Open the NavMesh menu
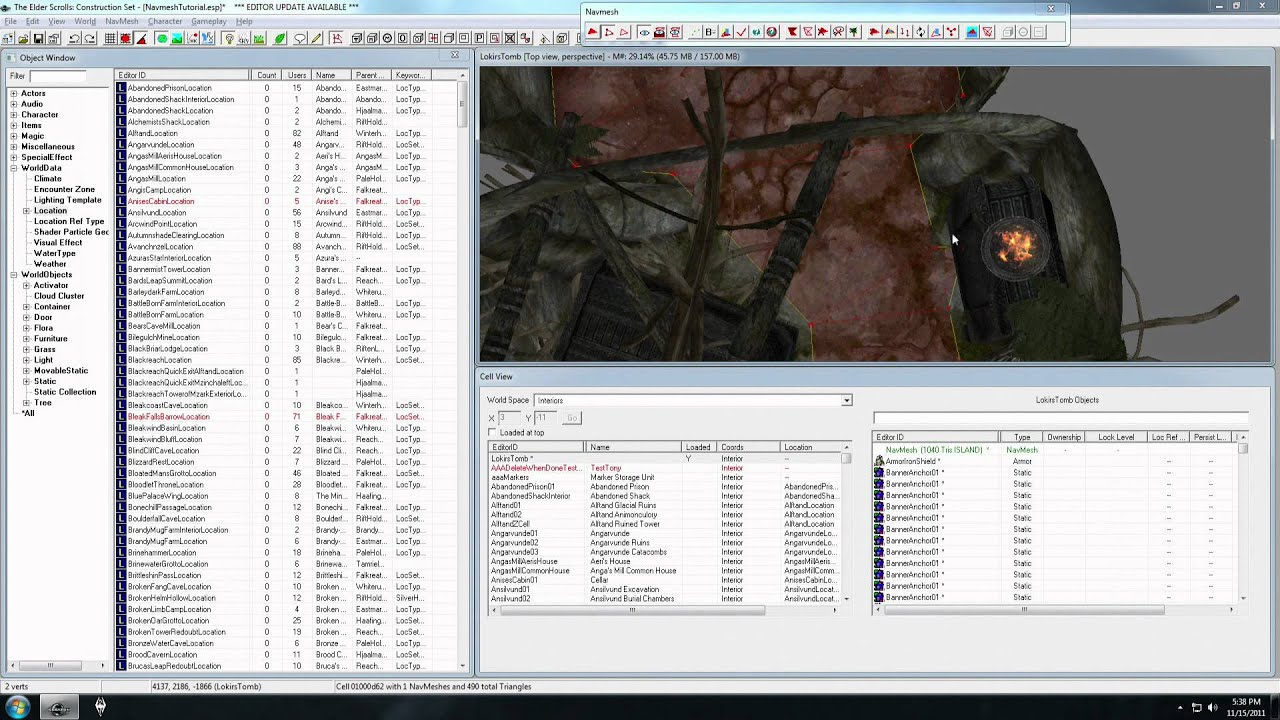Screen dimensions: 1280x720 tap(121, 21)
